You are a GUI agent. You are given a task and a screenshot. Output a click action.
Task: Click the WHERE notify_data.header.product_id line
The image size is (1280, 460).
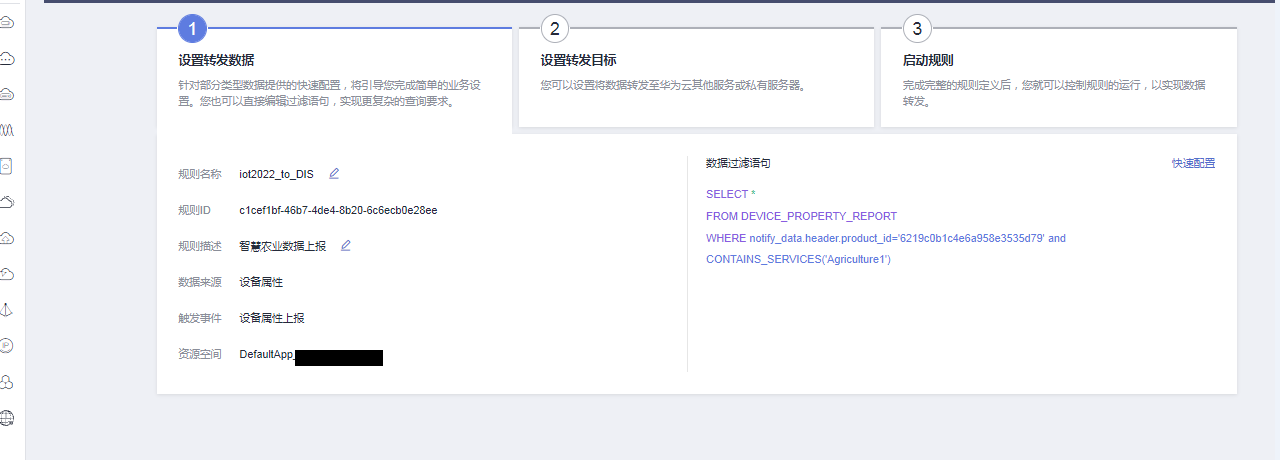pos(886,238)
